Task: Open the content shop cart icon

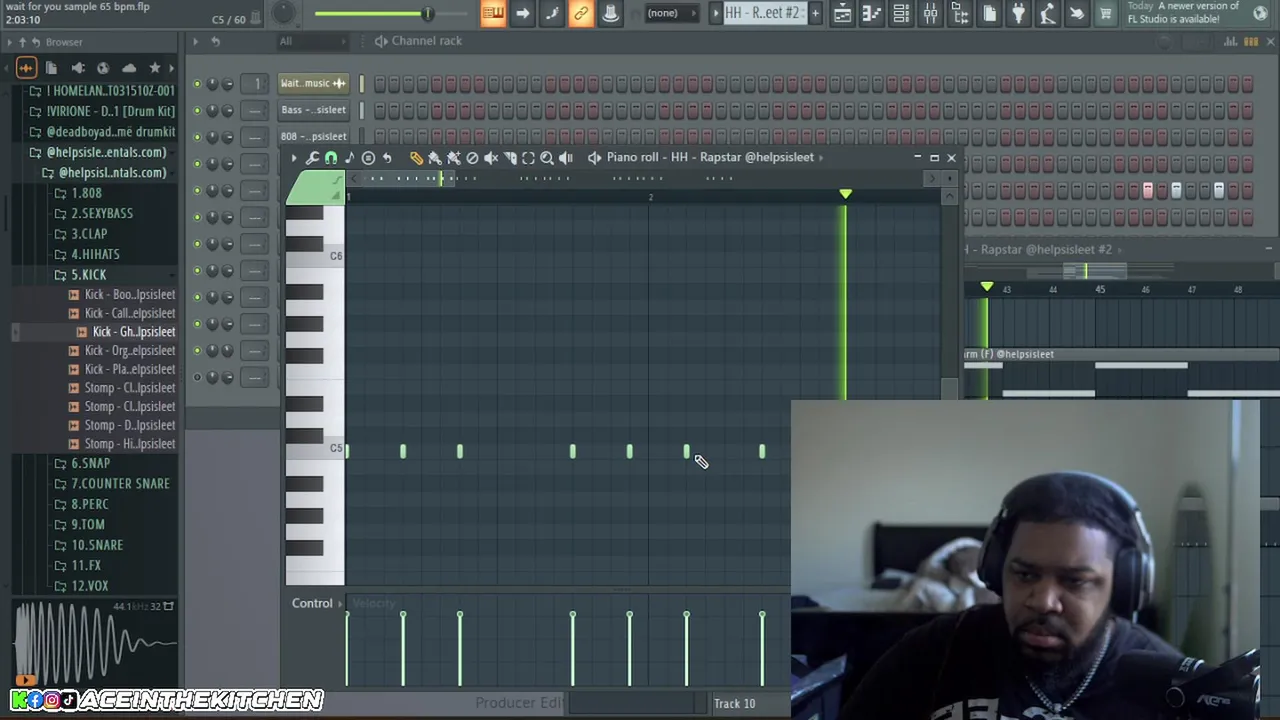Action: coord(1106,13)
